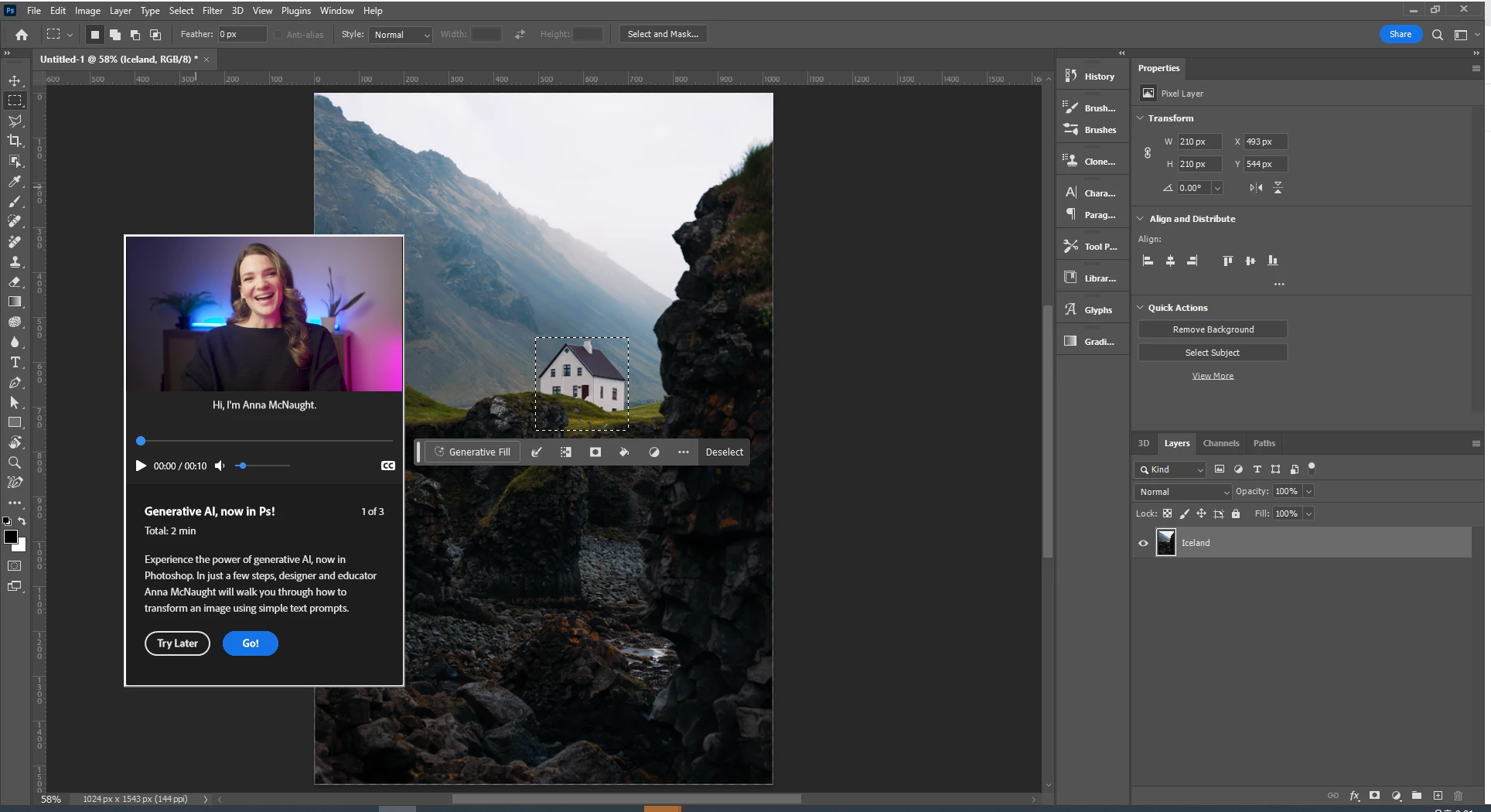Image resolution: width=1491 pixels, height=812 pixels.
Task: Select the Hand tool
Action: click(x=15, y=442)
